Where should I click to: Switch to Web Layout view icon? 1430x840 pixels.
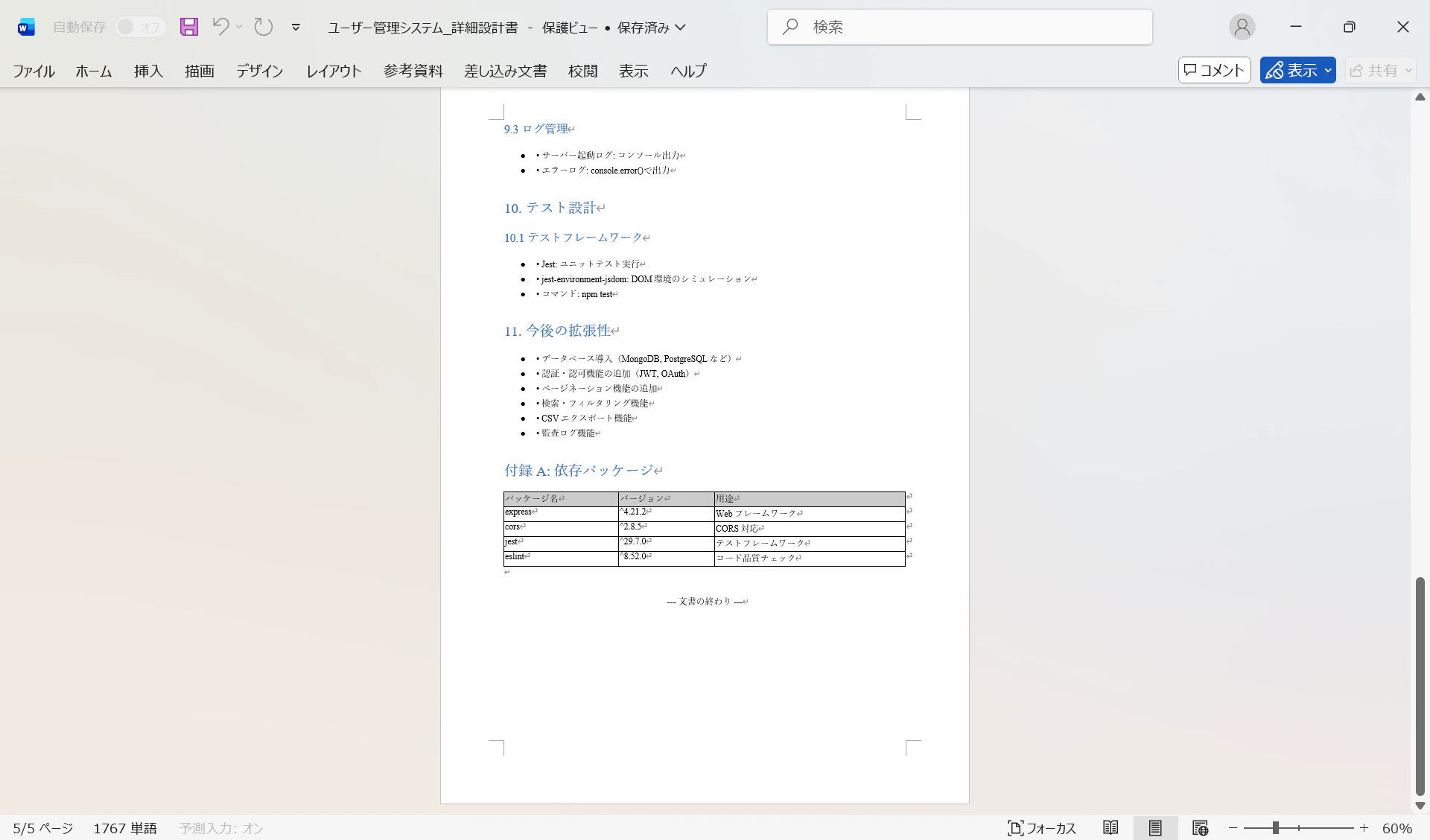(x=1200, y=827)
